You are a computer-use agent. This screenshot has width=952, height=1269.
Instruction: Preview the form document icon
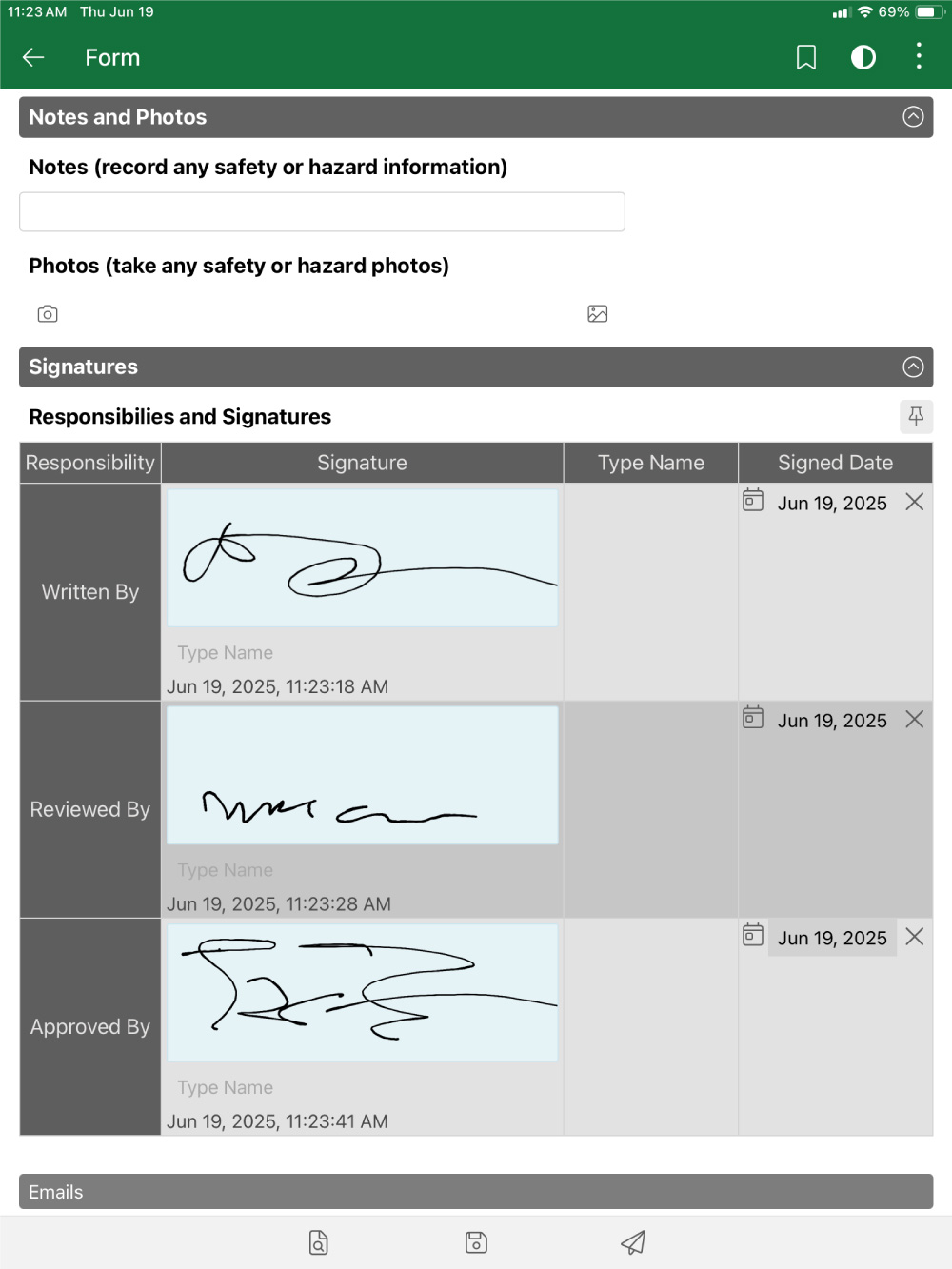click(x=319, y=1242)
